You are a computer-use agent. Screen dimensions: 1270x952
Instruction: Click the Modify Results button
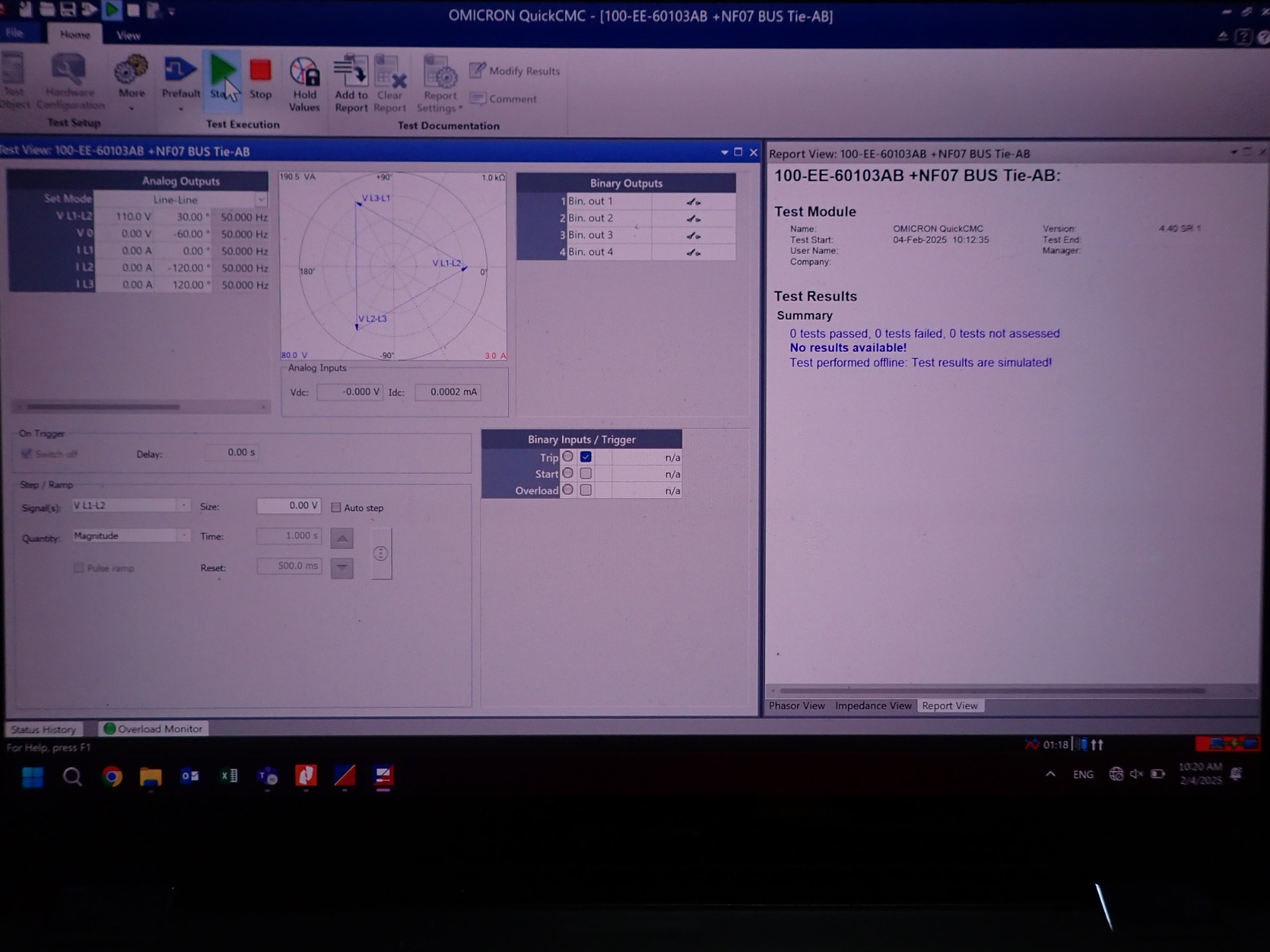(x=515, y=71)
